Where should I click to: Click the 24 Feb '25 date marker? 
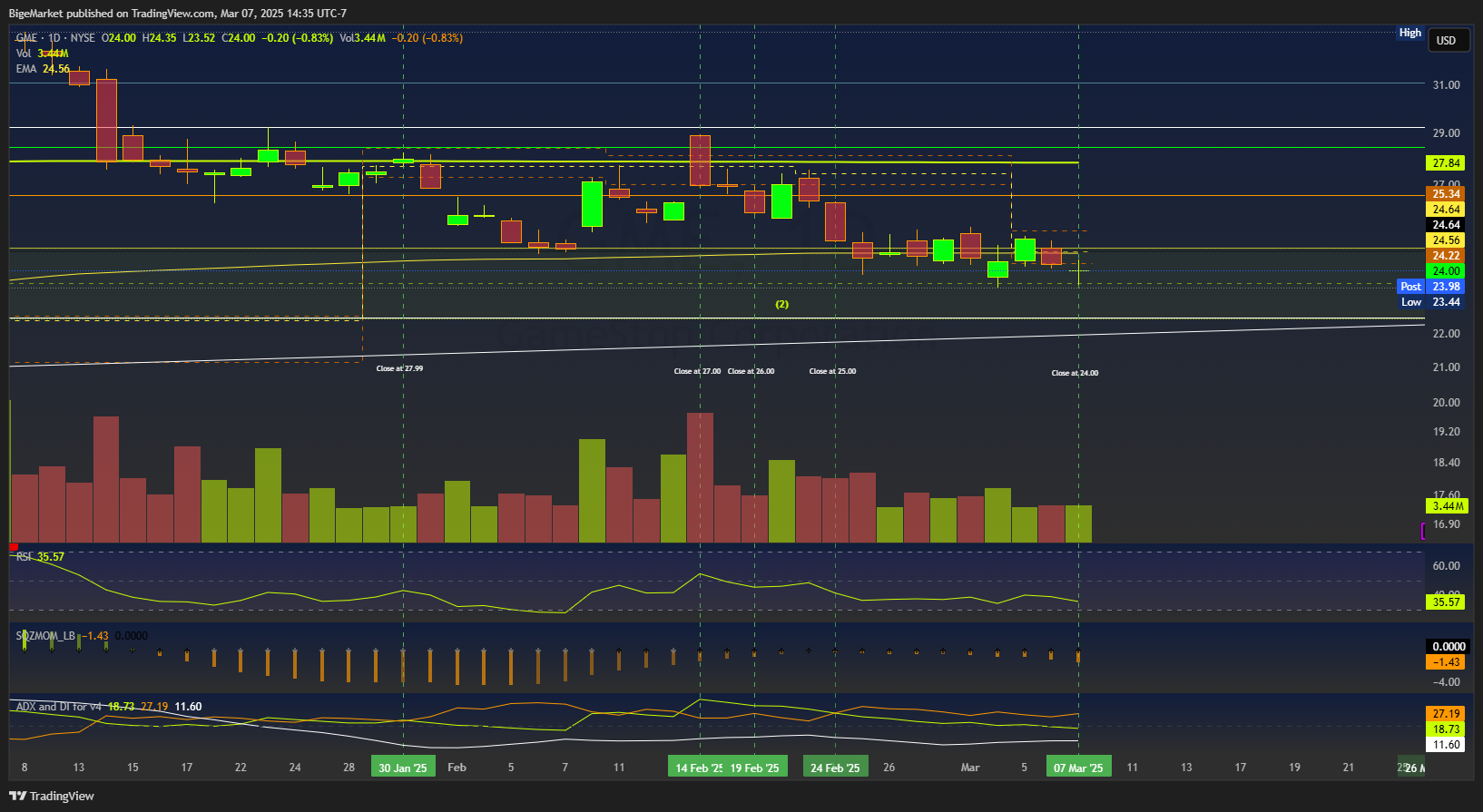(x=835, y=768)
